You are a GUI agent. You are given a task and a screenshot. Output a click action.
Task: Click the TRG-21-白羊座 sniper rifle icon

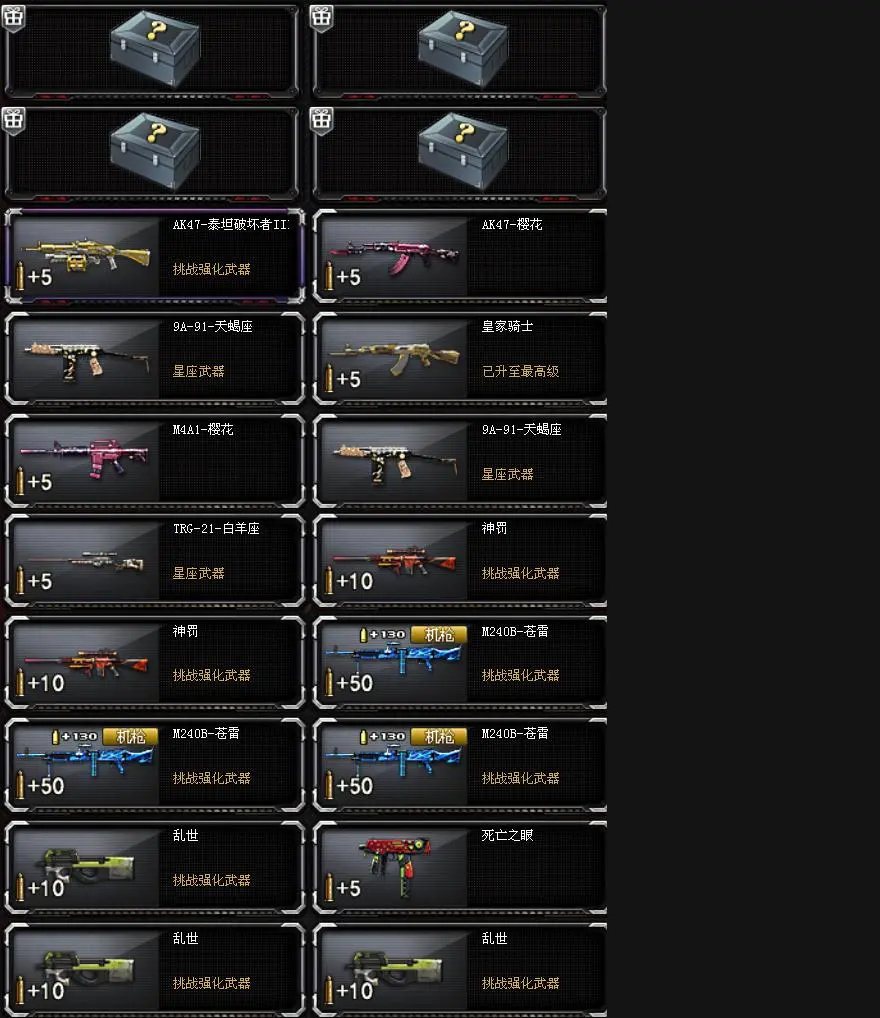[x=86, y=562]
